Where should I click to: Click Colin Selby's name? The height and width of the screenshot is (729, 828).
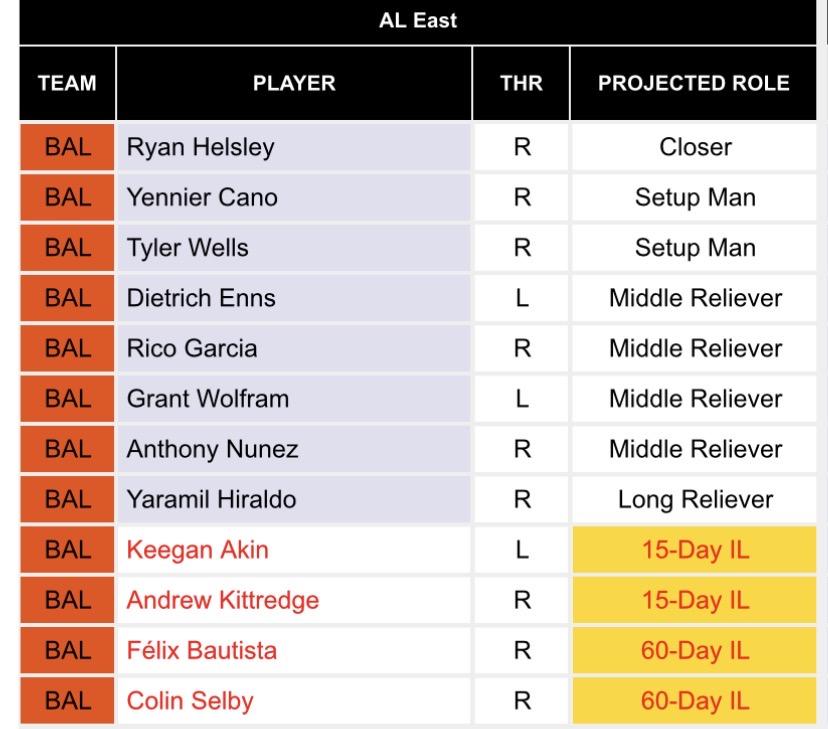(190, 701)
